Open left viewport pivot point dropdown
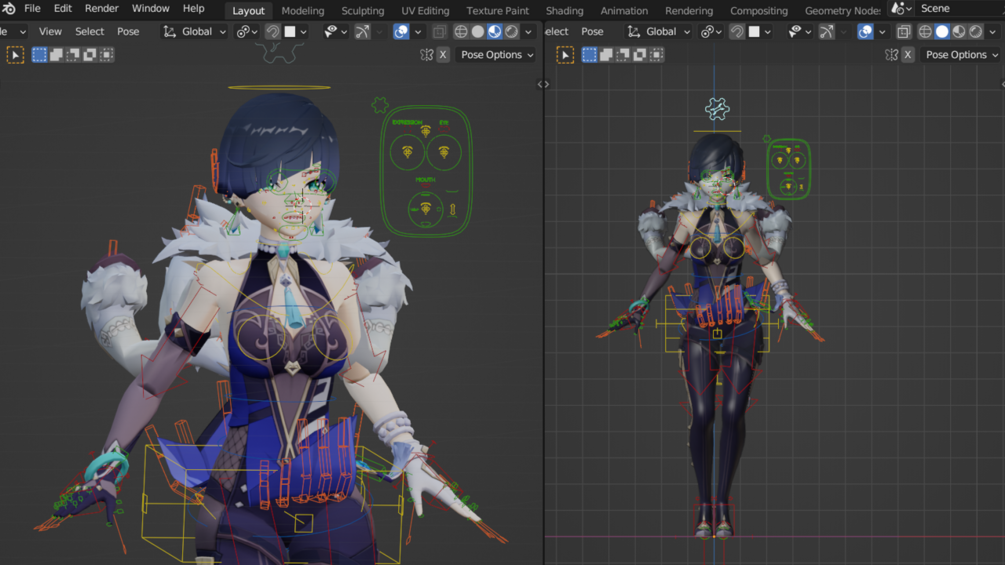The height and width of the screenshot is (565, 1005). pos(247,31)
